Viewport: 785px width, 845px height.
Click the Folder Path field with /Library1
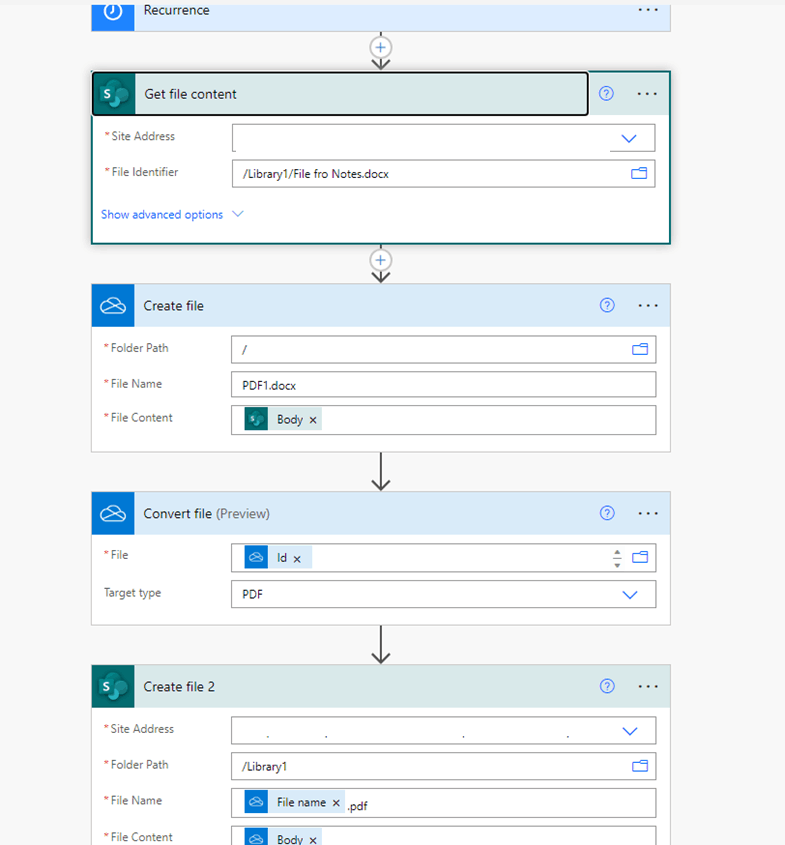coord(443,766)
